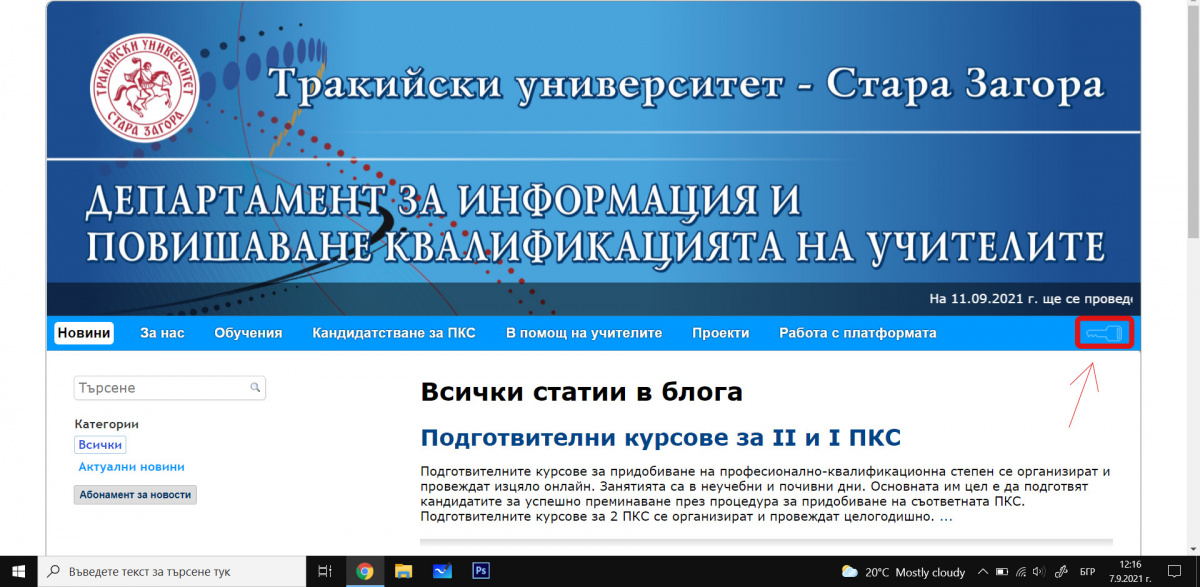Launch Photoshop from the taskbar
Viewport: 1200px width, 587px height.
coord(481,572)
